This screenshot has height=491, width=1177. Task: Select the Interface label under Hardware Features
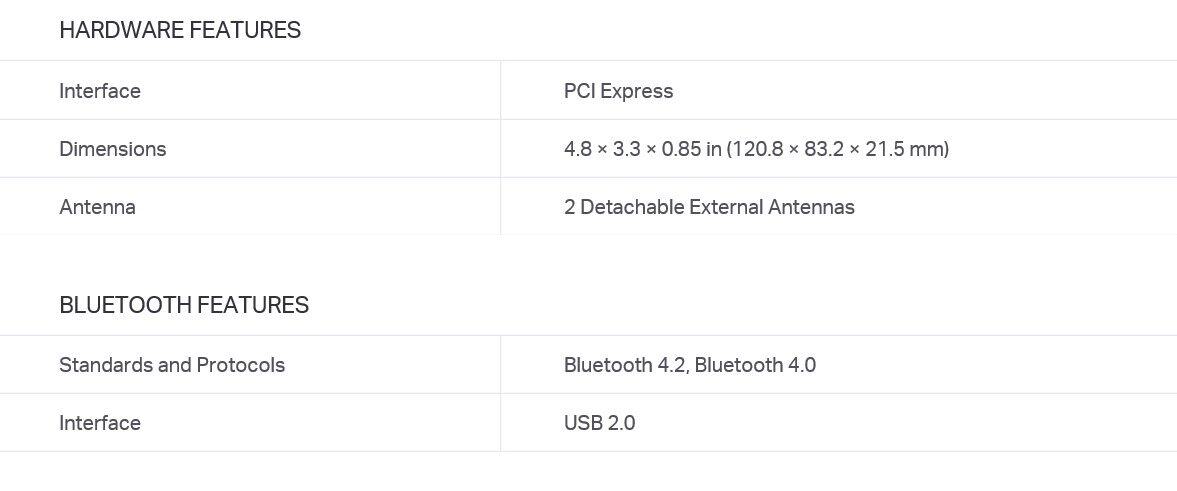click(x=100, y=91)
